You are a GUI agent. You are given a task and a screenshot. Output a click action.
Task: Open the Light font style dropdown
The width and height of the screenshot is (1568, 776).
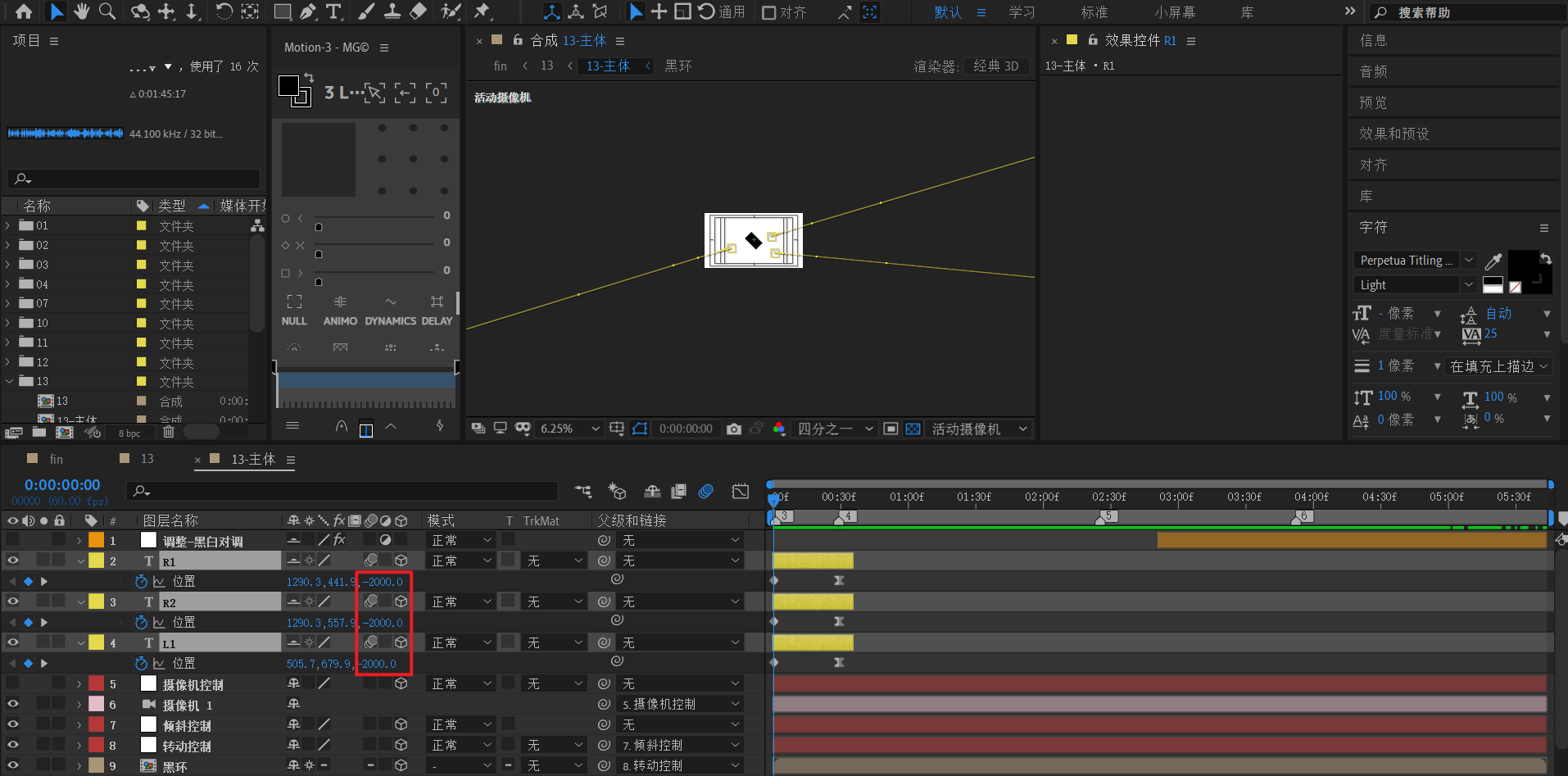click(1414, 284)
